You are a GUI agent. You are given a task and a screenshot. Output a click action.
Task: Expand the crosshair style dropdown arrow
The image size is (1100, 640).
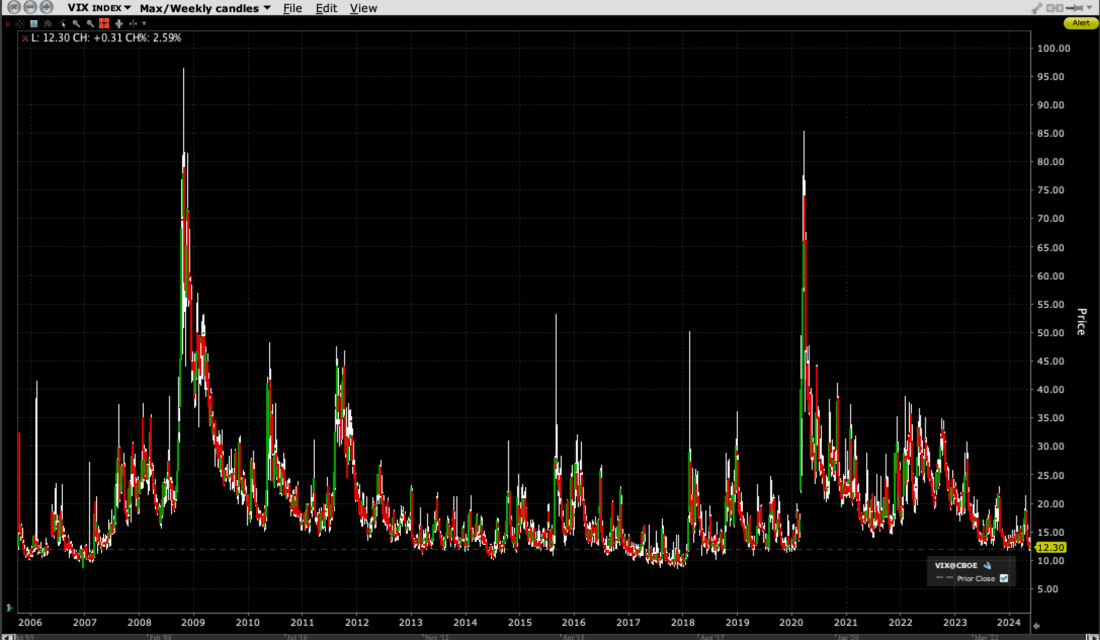tap(144, 23)
